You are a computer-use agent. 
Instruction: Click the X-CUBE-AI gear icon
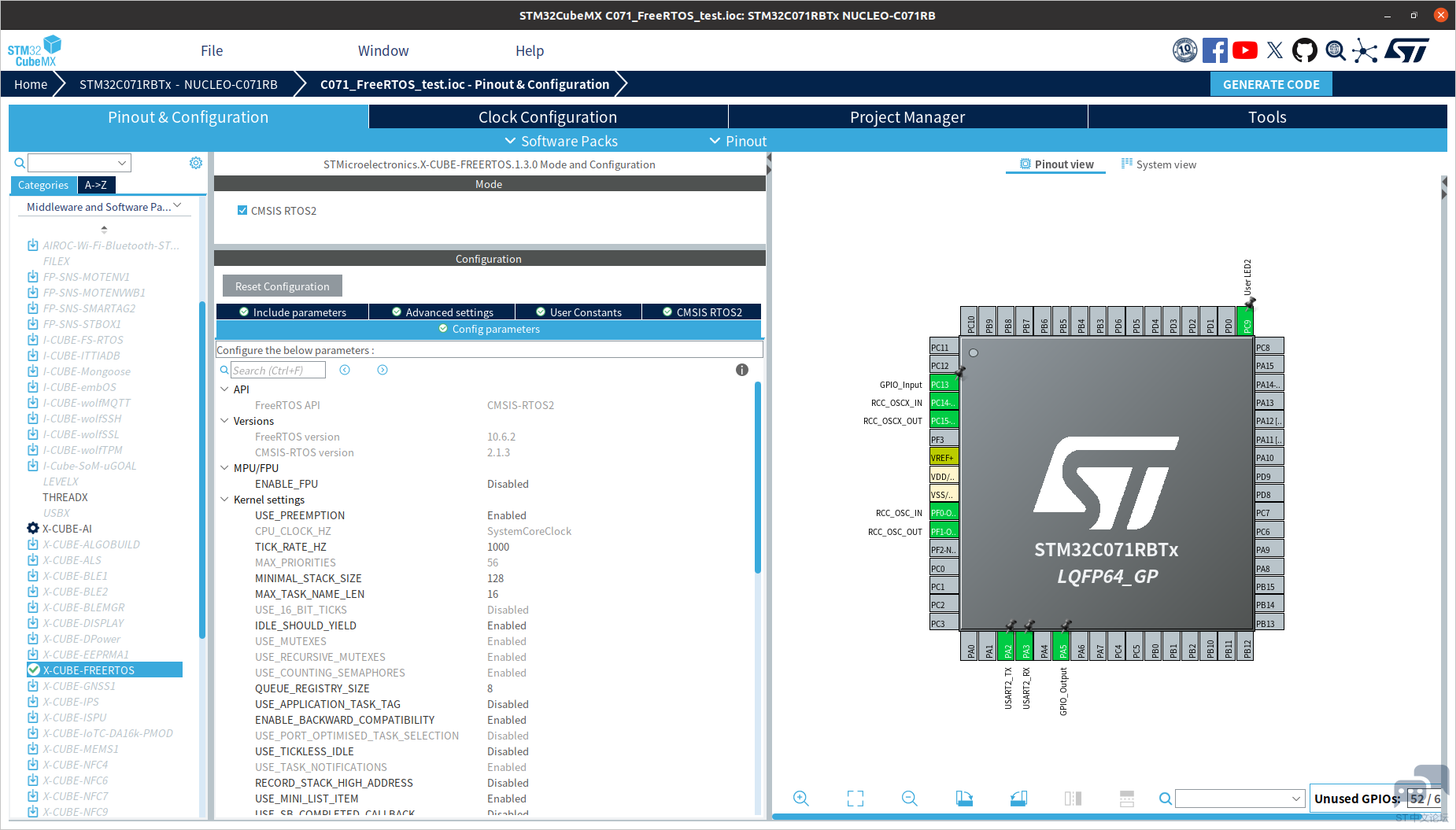tap(33, 529)
